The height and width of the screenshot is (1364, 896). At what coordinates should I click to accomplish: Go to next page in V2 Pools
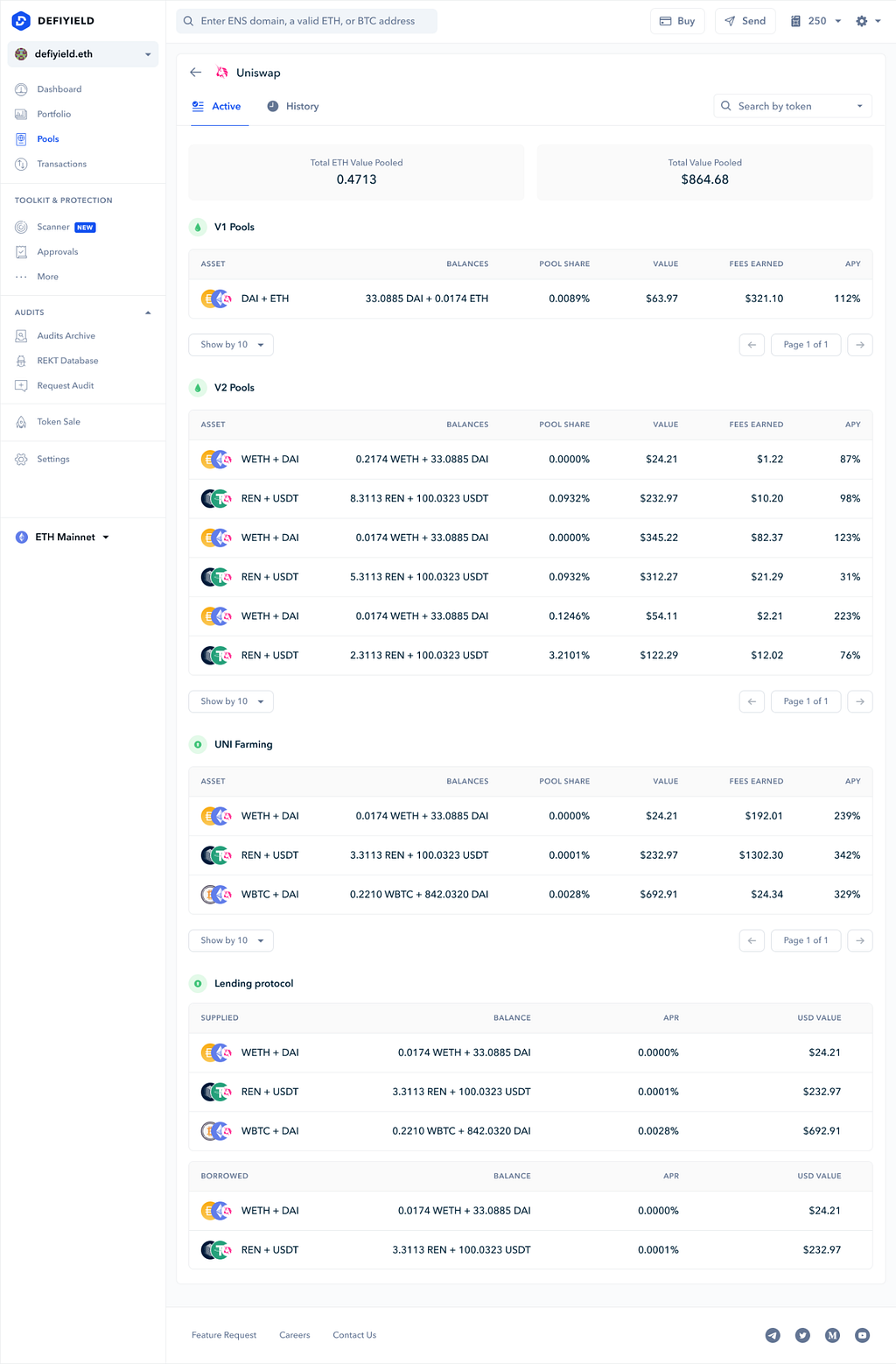tap(860, 701)
